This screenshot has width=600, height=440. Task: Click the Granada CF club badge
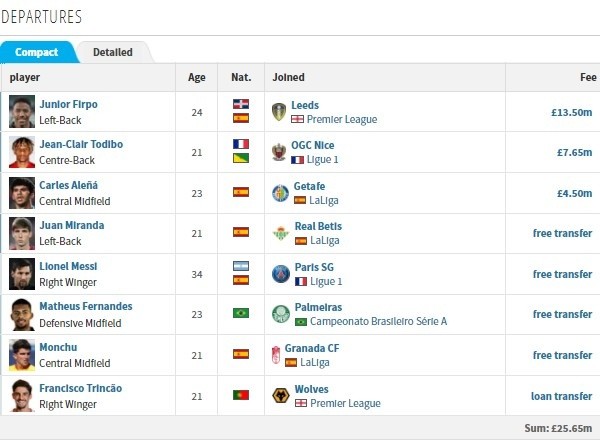[276, 355]
